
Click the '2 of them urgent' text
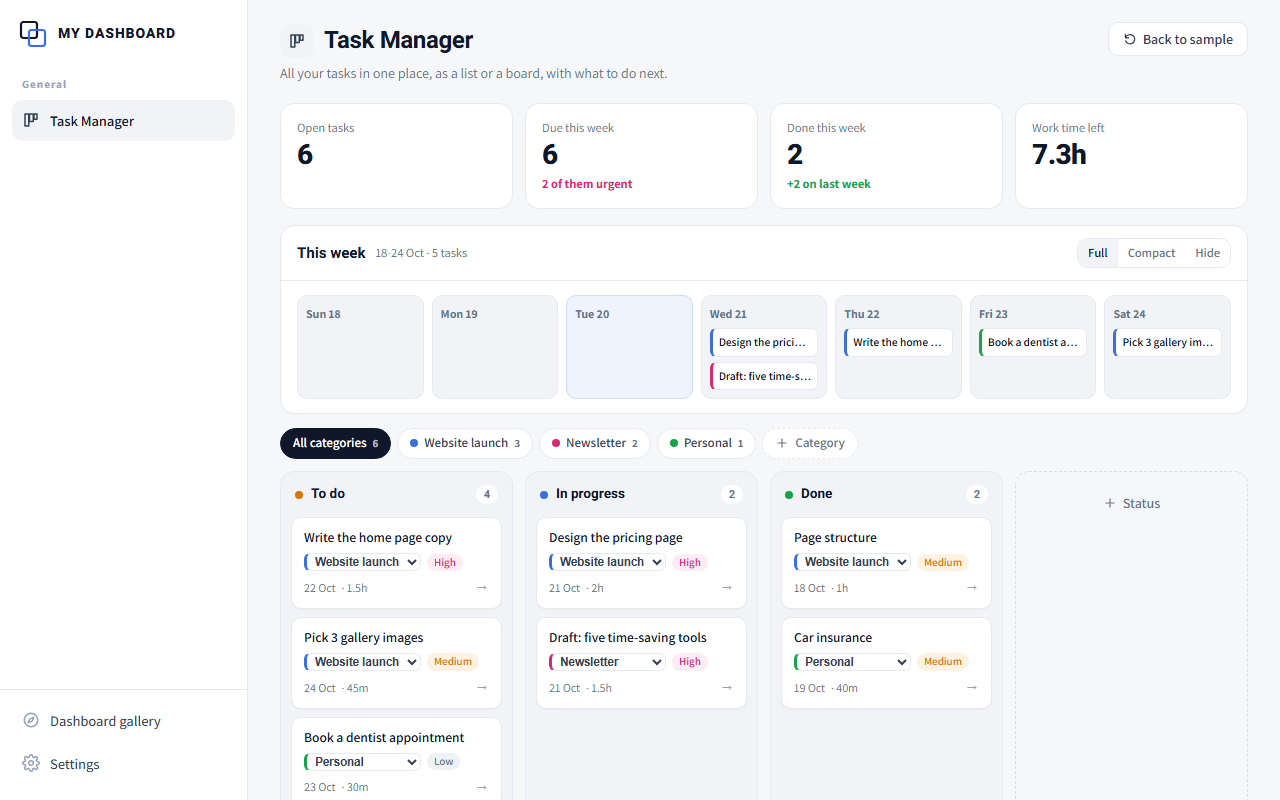tap(587, 184)
